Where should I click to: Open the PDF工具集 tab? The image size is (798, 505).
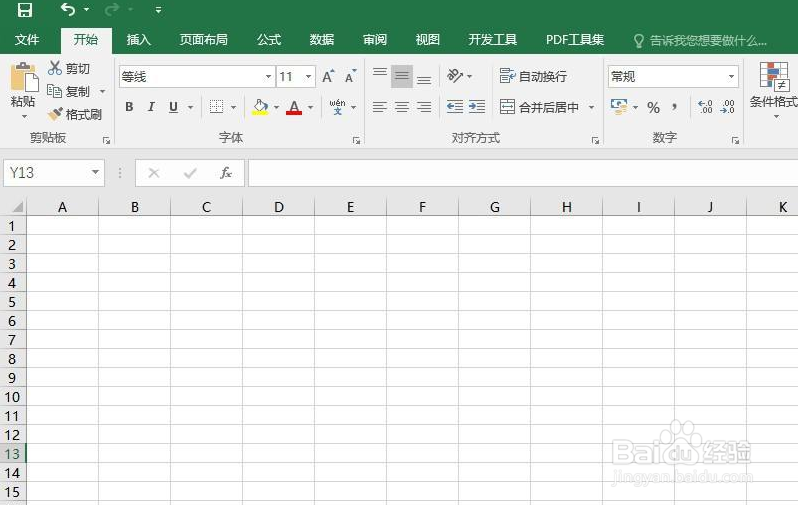click(575, 40)
